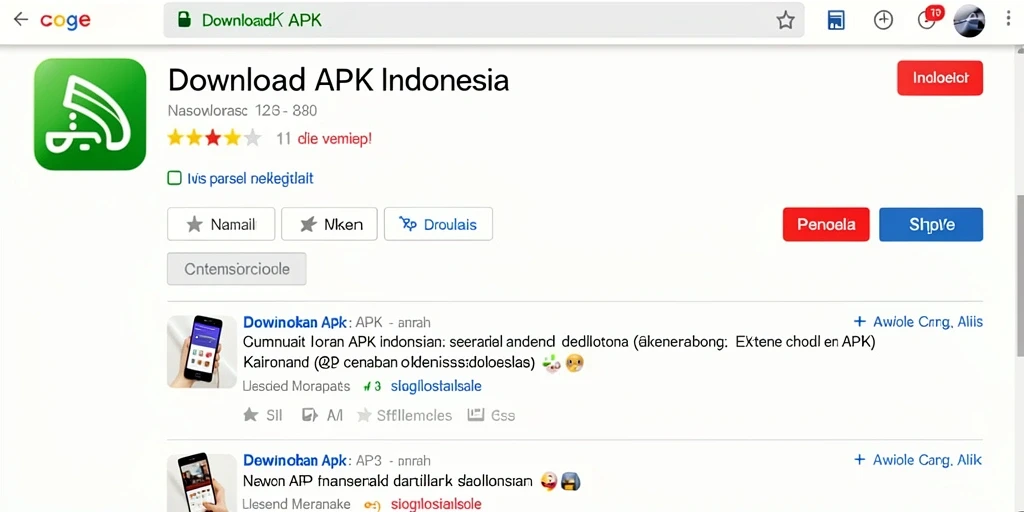The image size is (1024, 512).
Task: Click the red Inoloelot button
Action: [x=940, y=78]
